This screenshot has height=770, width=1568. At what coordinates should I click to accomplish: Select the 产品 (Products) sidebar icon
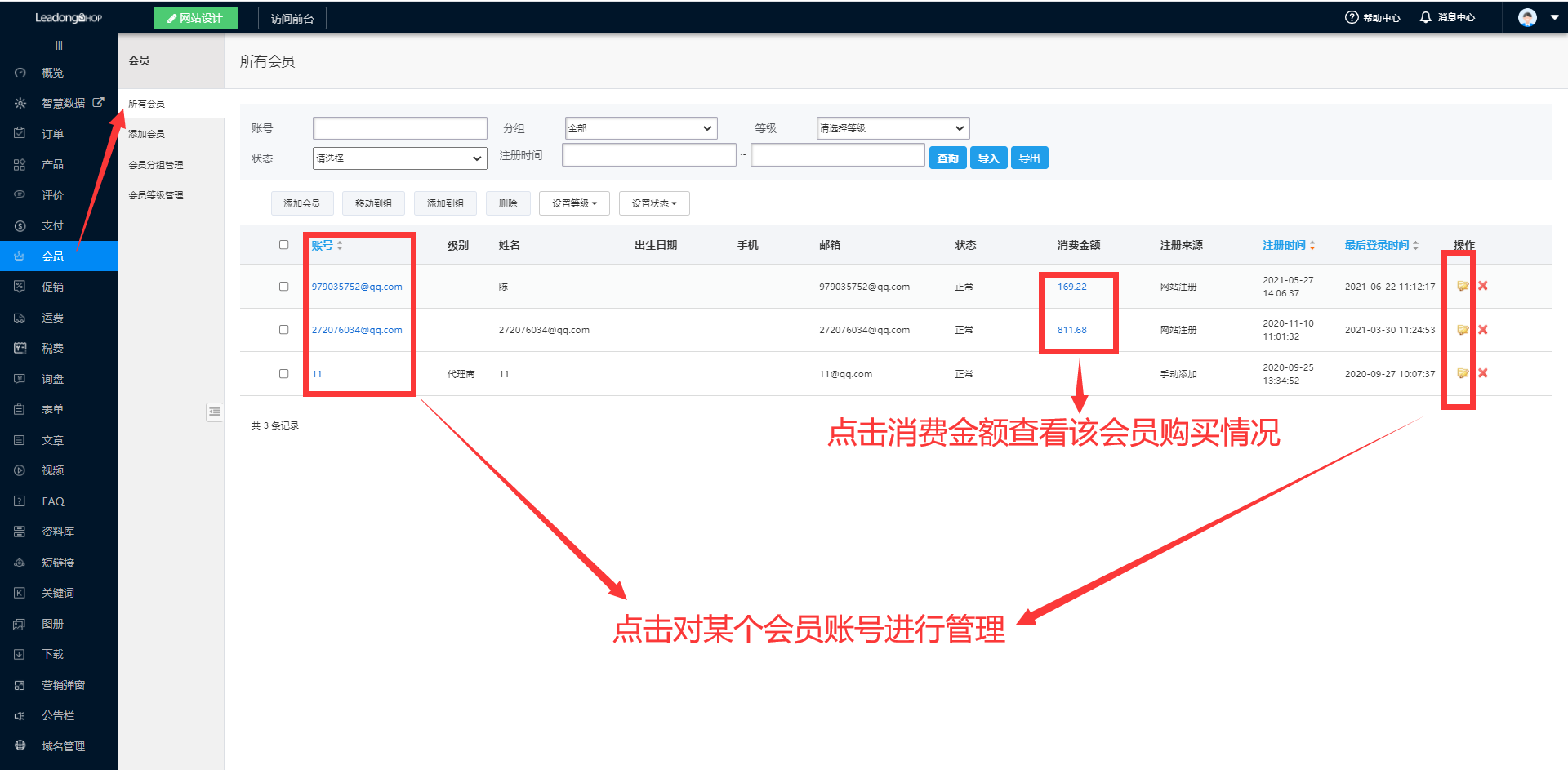(x=51, y=163)
